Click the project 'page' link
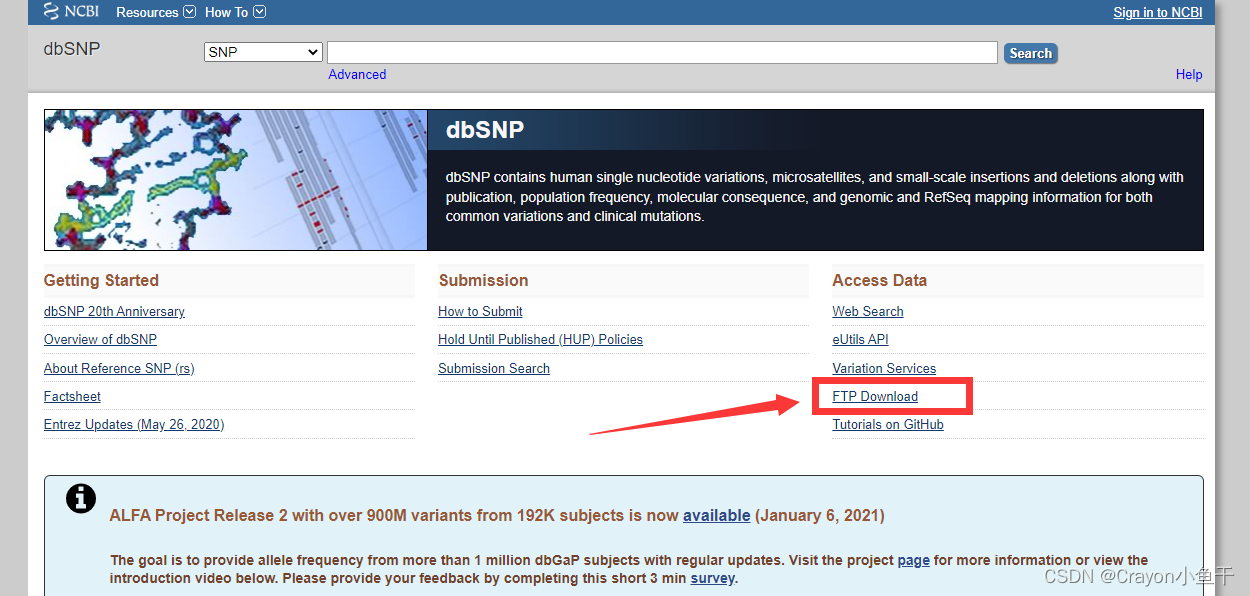This screenshot has height=596, width=1250. click(x=913, y=560)
